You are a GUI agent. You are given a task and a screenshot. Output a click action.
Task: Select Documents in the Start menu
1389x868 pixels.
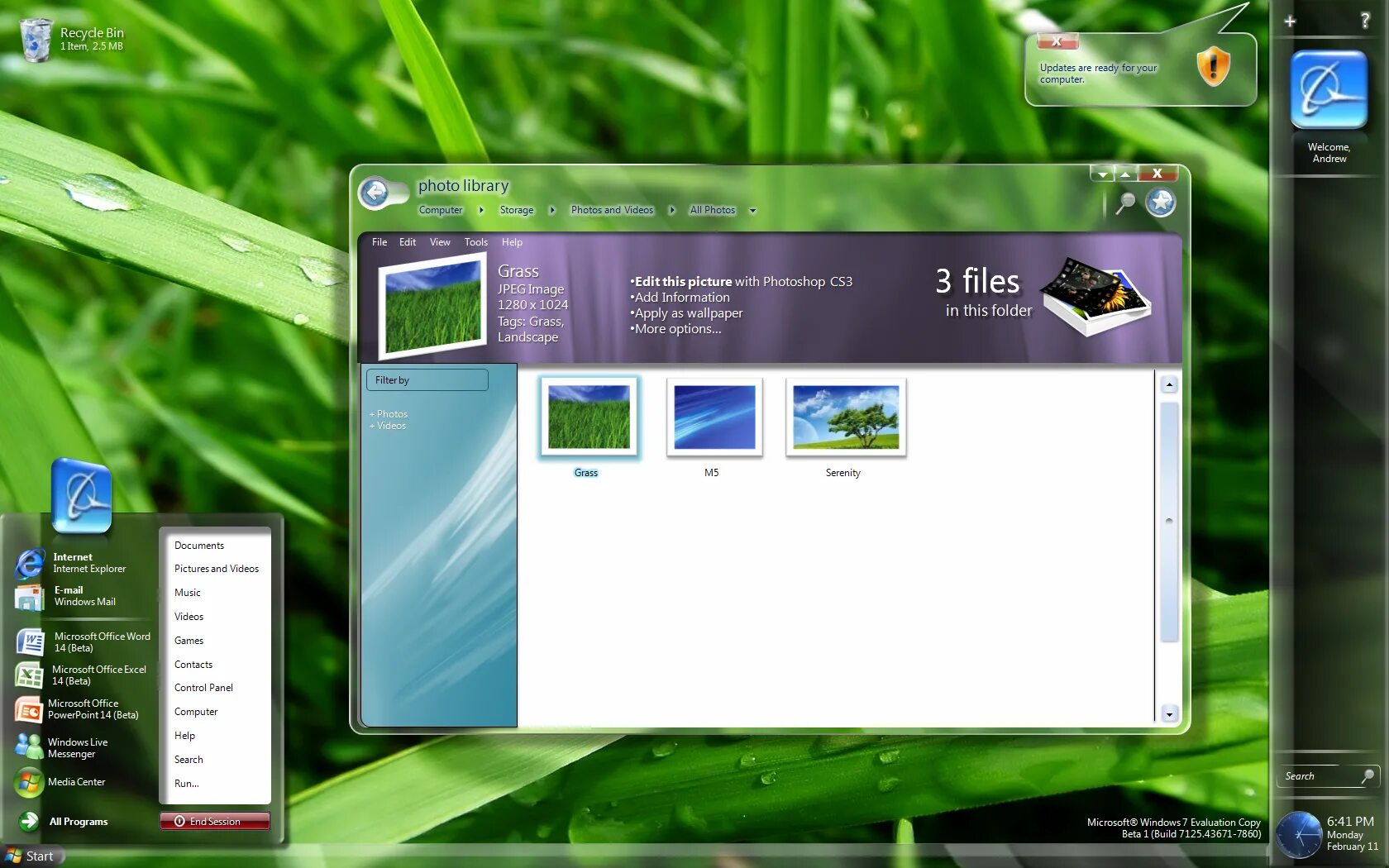pyautogui.click(x=199, y=546)
